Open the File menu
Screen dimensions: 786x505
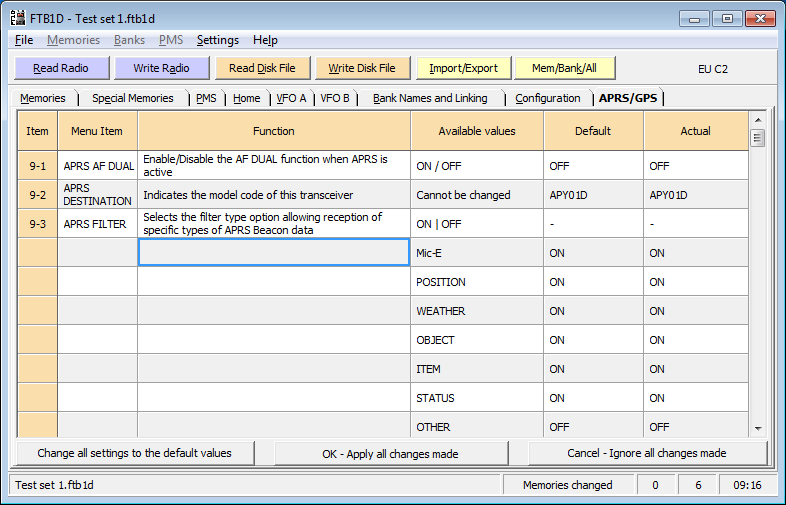(24, 40)
